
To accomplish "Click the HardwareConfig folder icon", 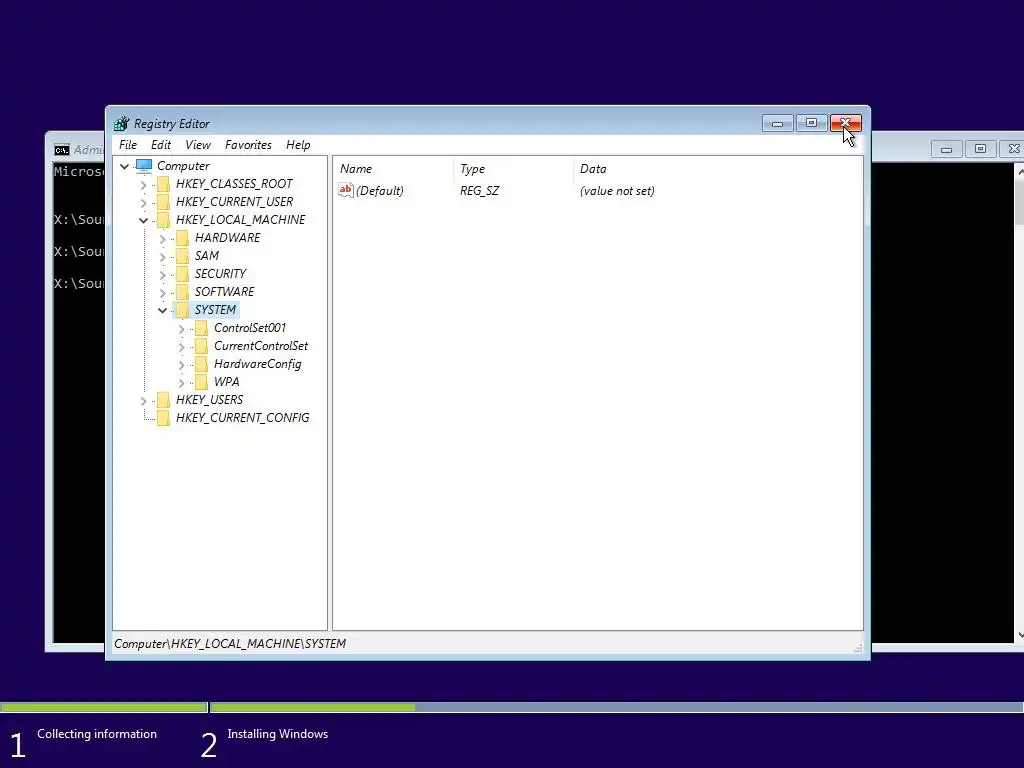I will pyautogui.click(x=201, y=364).
